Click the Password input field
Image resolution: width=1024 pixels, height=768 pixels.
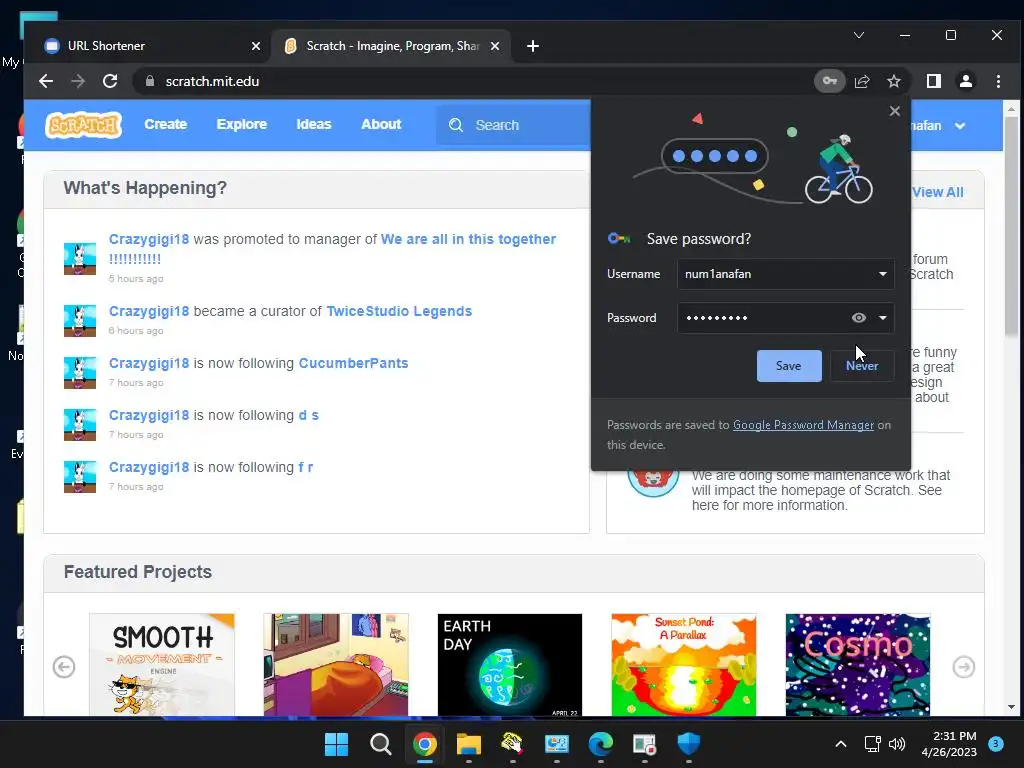pos(786,317)
